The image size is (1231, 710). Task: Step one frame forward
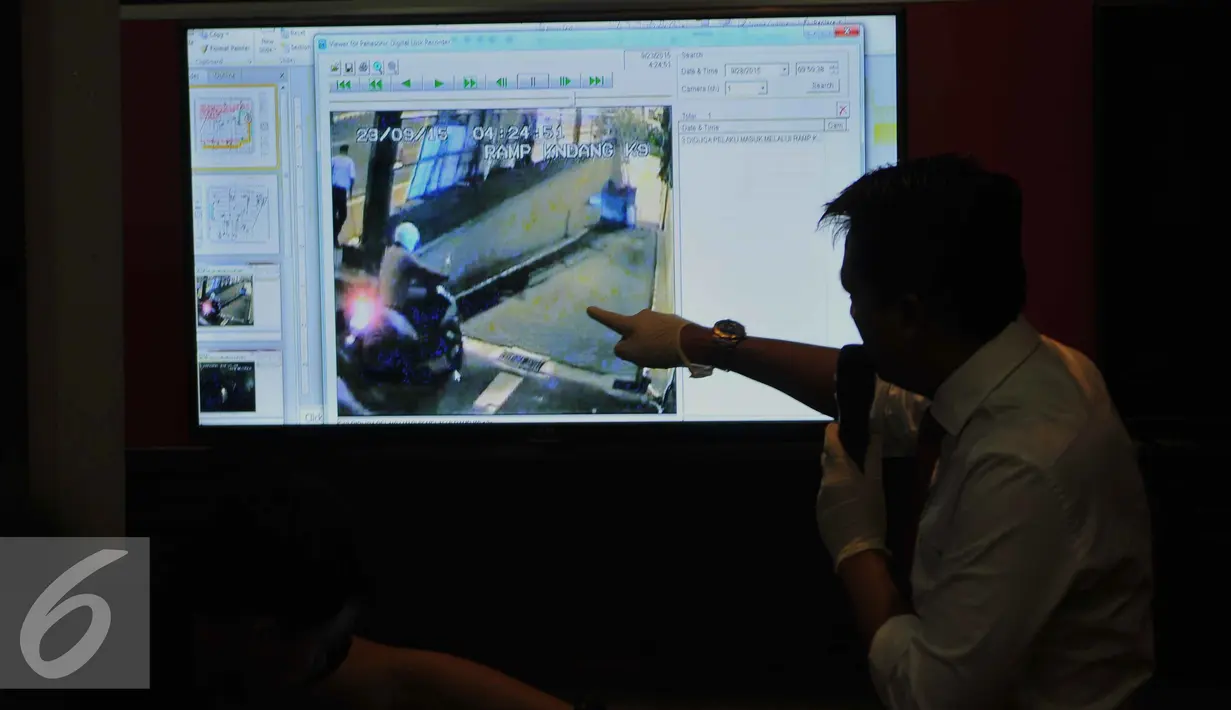tap(565, 81)
